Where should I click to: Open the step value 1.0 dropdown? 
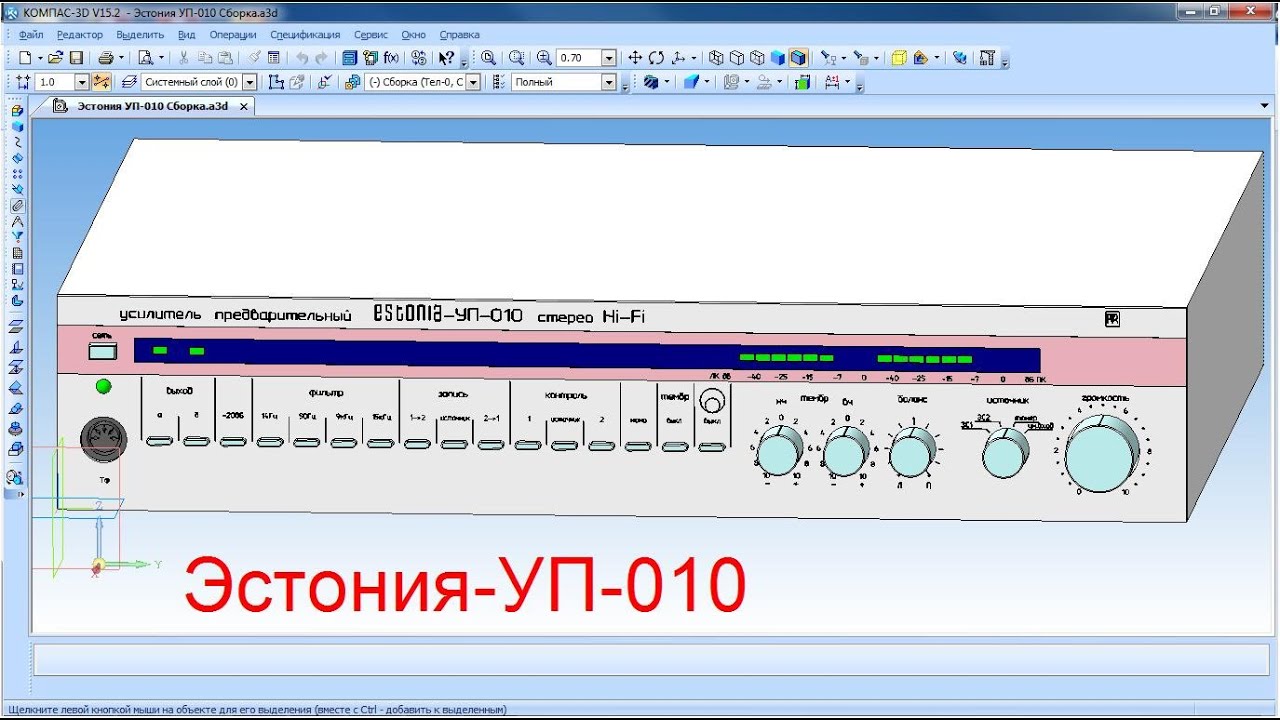(82, 82)
